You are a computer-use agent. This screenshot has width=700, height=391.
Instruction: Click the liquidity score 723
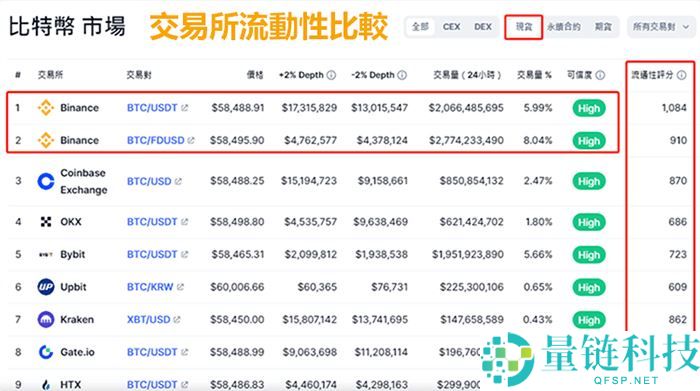678,254
